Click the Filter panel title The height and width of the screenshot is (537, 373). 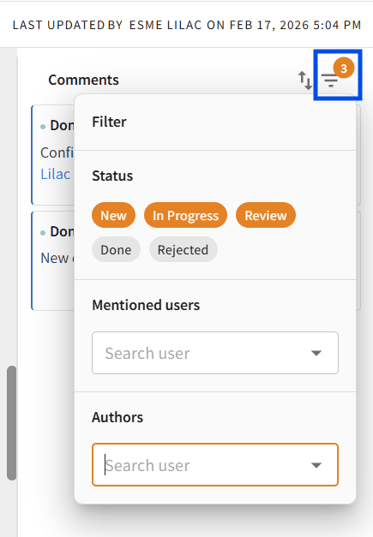coord(109,122)
